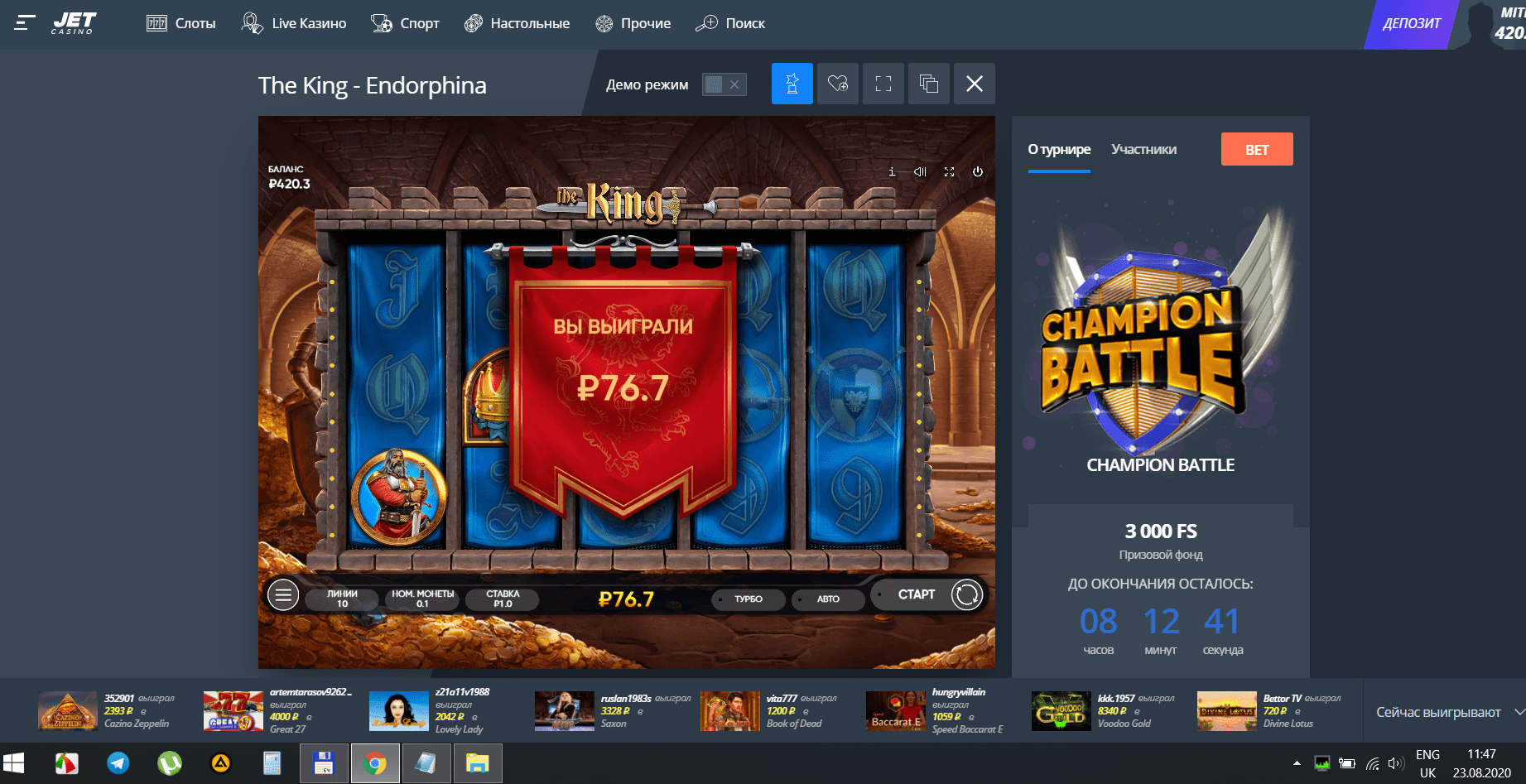This screenshot has width=1526, height=784.
Task: Open the Live Казино section
Action: (294, 23)
